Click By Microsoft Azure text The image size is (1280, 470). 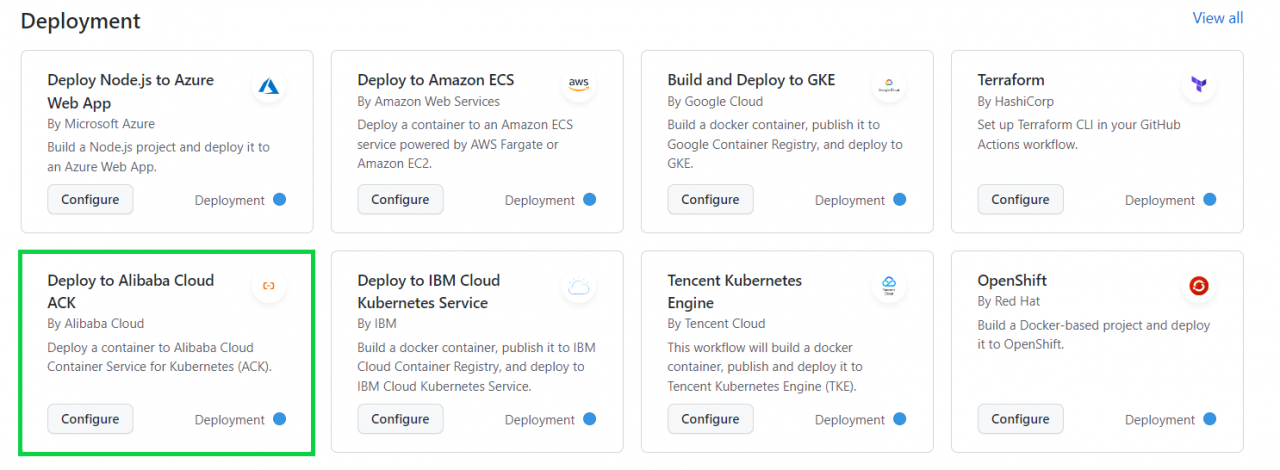tap(101, 124)
